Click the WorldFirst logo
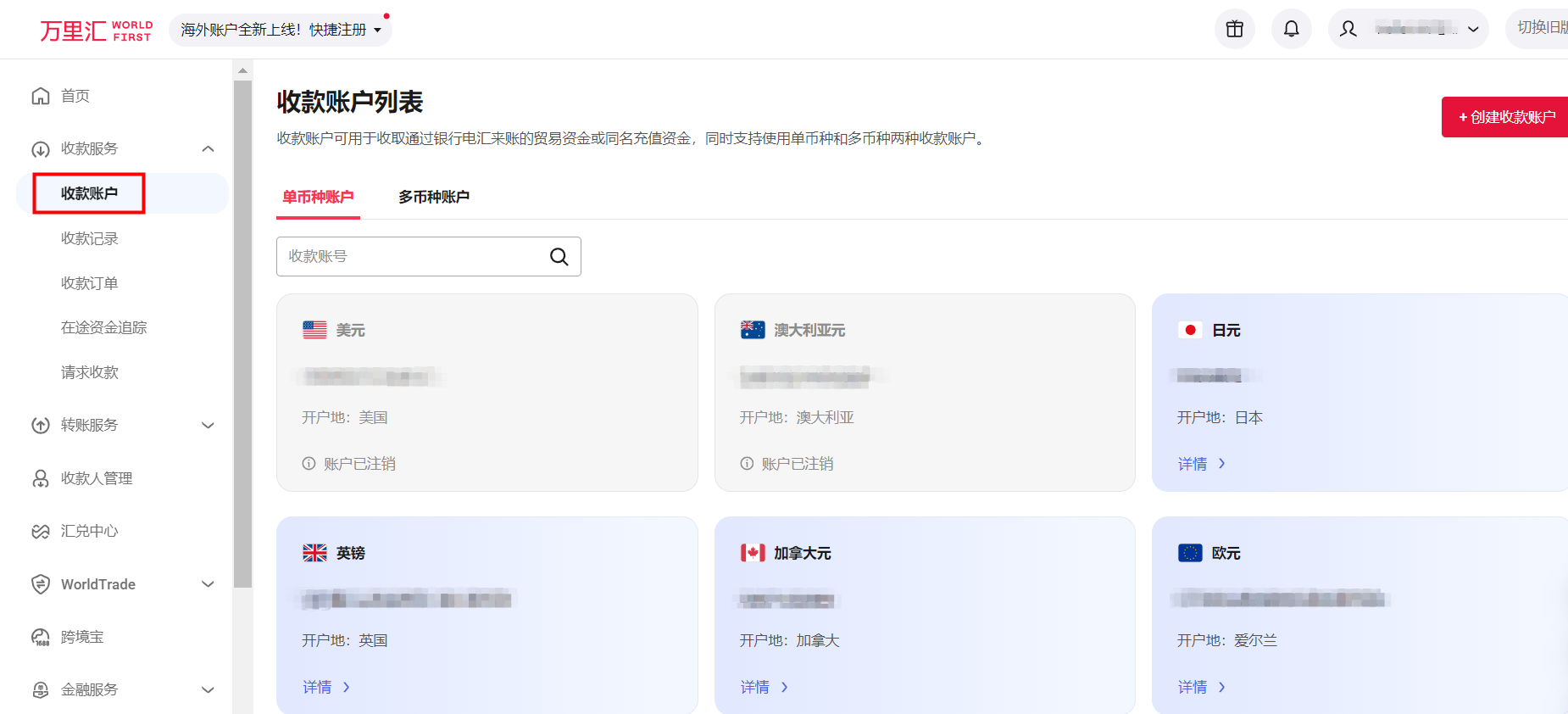This screenshot has height=714, width=1568. click(96, 31)
